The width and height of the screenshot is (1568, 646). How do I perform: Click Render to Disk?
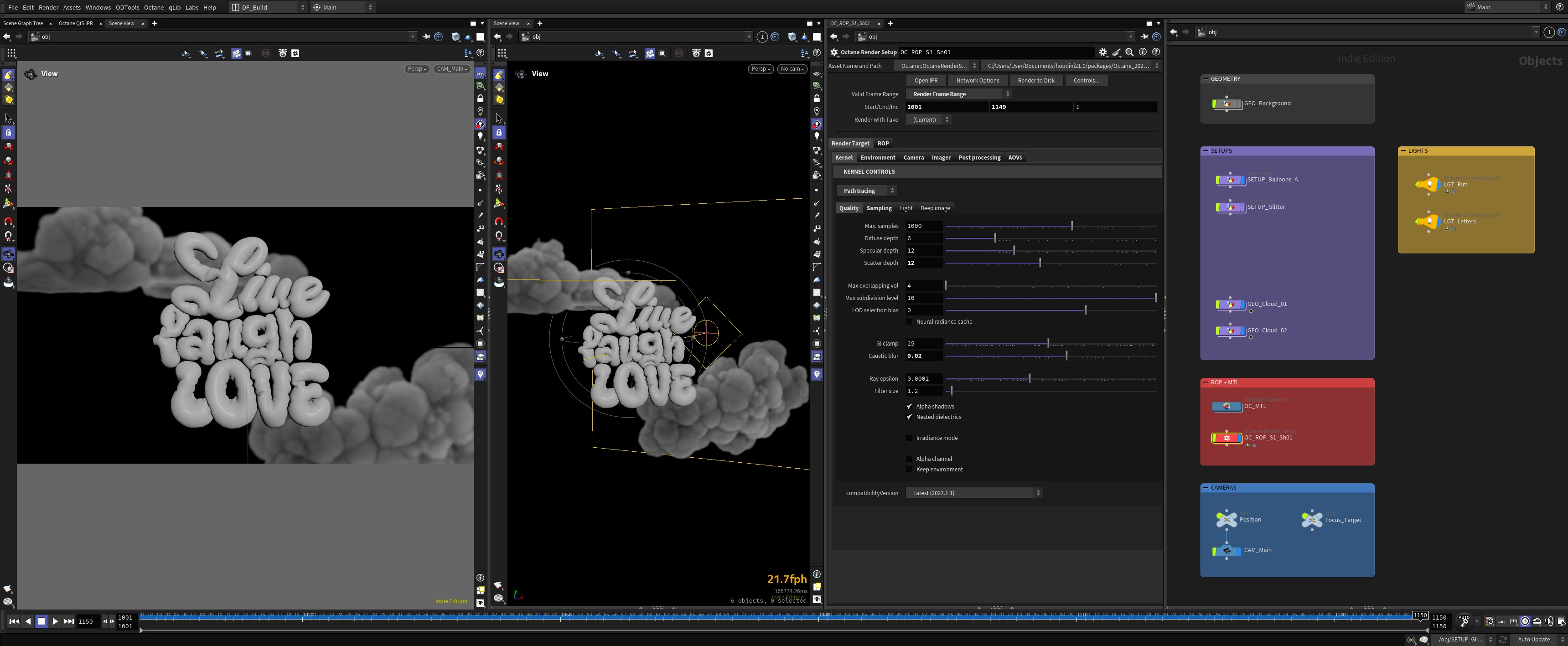point(1036,80)
